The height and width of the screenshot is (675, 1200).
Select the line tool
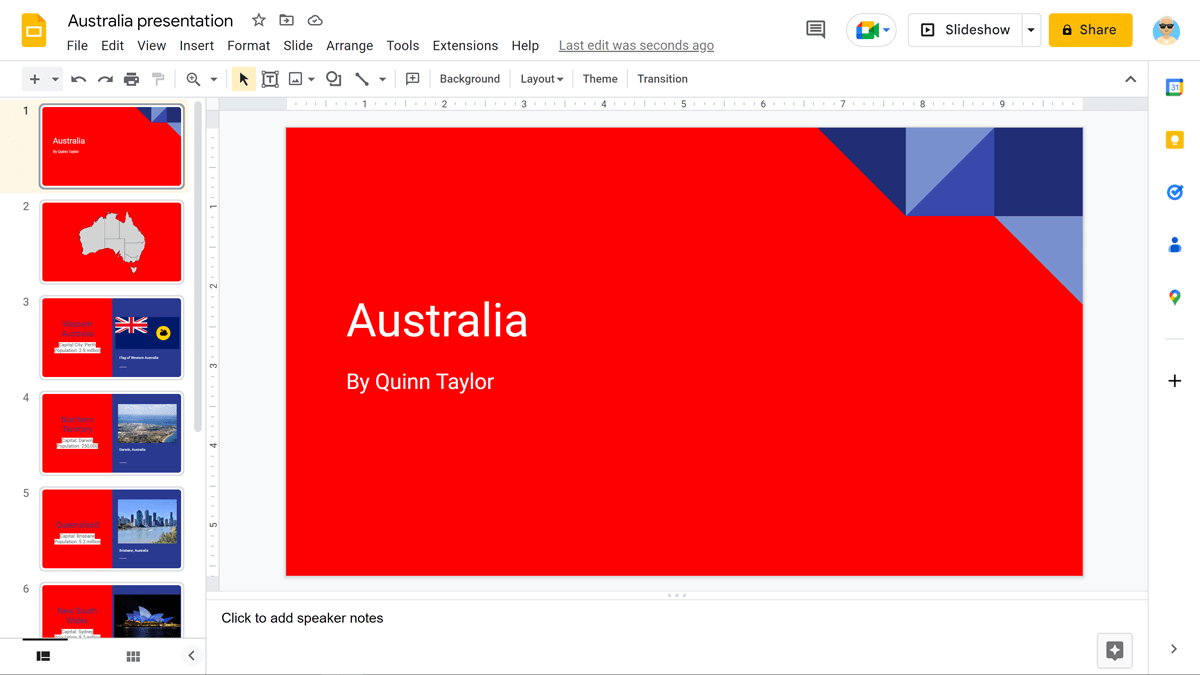pyautogui.click(x=361, y=78)
